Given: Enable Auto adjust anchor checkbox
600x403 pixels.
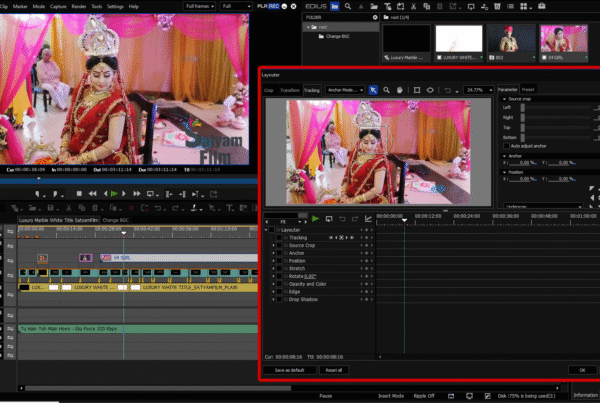Looking at the screenshot, I should [506, 146].
